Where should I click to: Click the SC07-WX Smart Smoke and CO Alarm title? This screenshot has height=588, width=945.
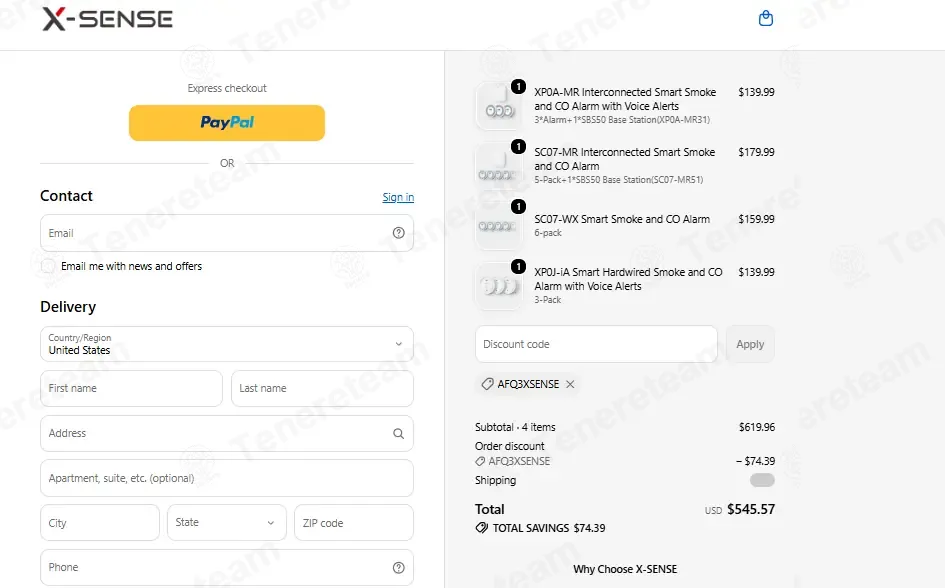pos(622,219)
